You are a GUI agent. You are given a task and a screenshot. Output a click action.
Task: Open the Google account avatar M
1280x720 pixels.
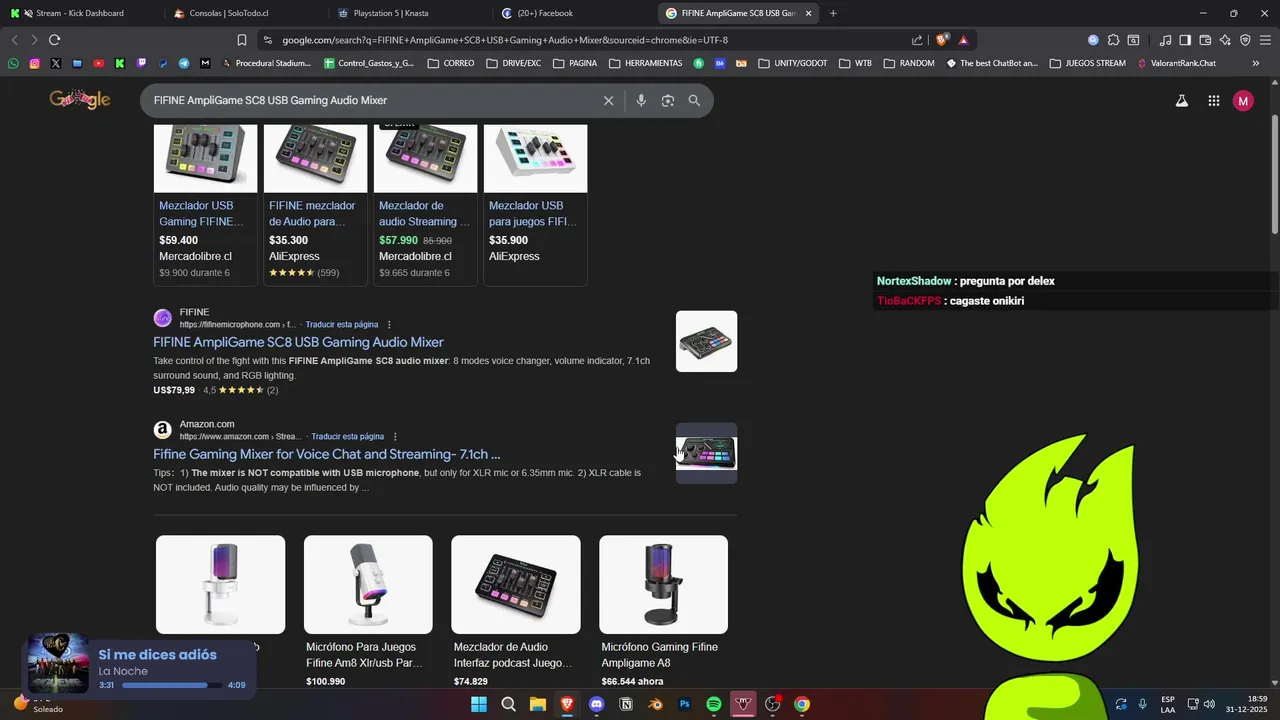1243,101
